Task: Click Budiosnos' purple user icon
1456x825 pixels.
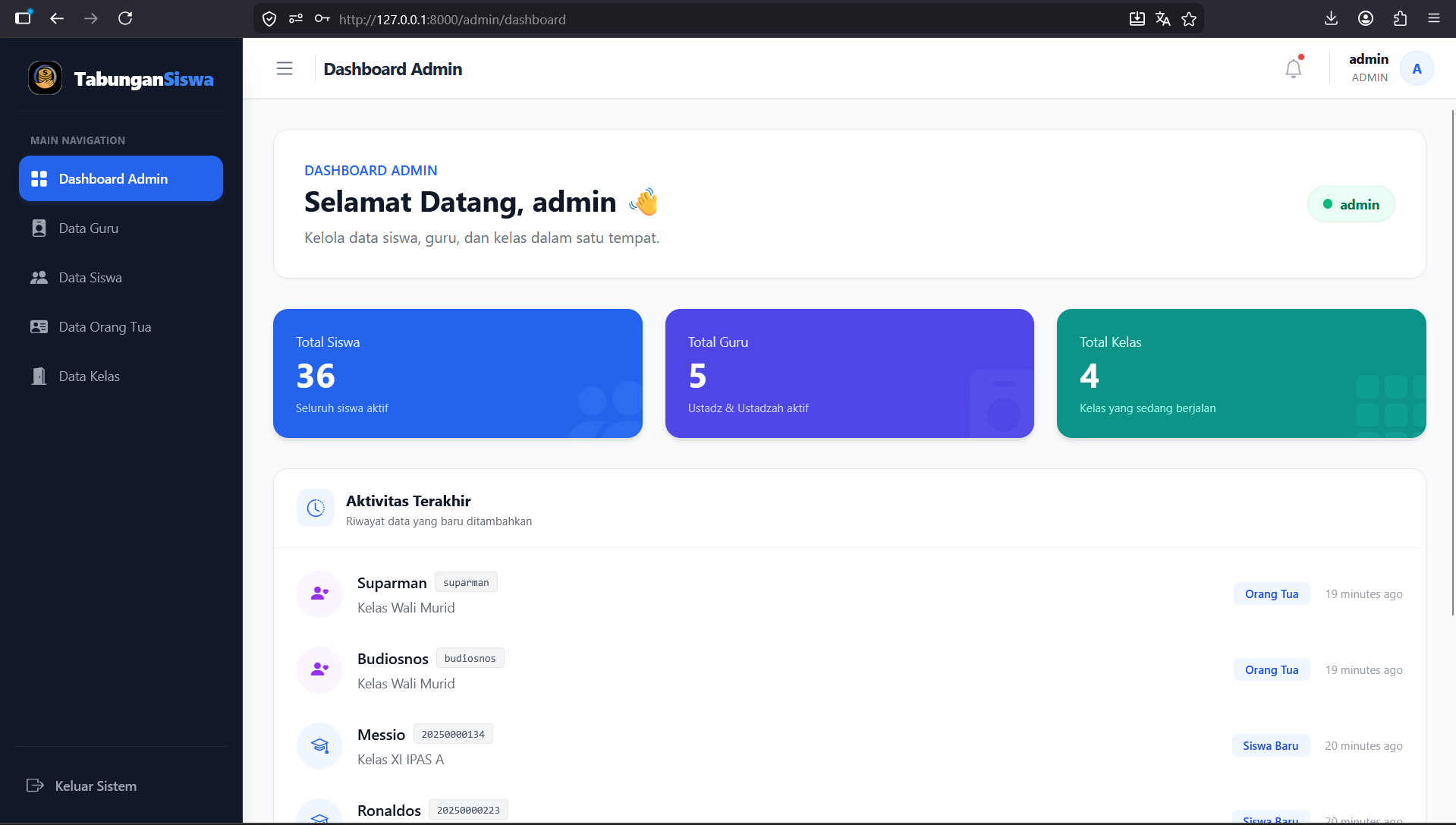Action: pyautogui.click(x=319, y=669)
